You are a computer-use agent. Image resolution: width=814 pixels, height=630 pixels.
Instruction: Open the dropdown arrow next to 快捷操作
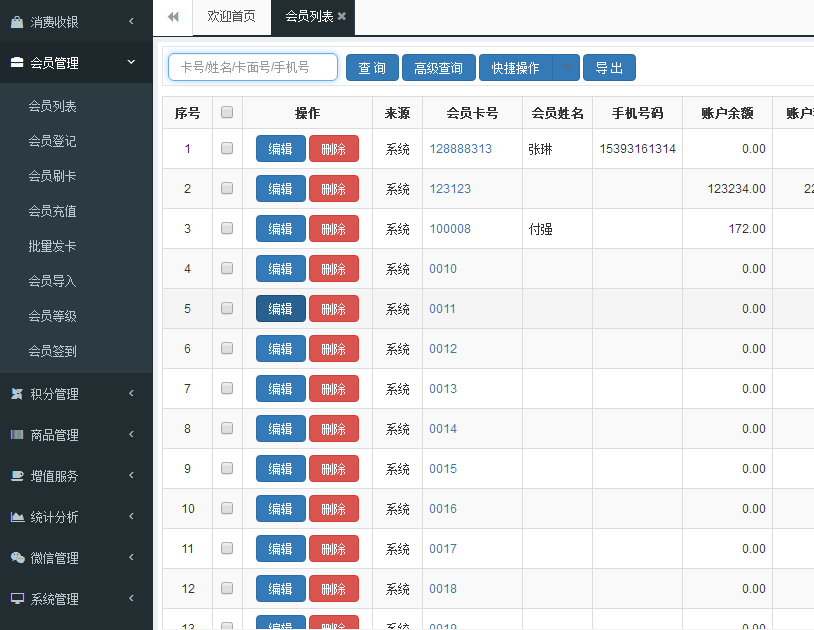[566, 68]
